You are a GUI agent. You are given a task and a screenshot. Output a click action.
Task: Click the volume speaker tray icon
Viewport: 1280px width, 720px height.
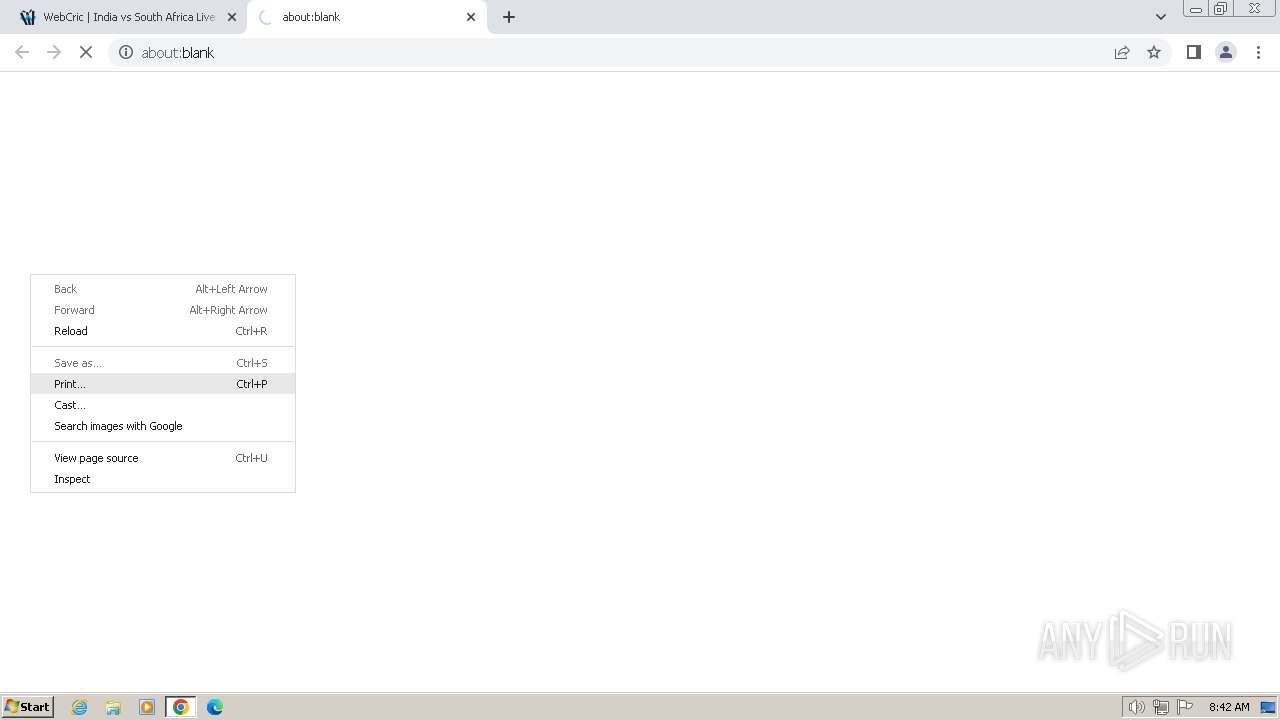1136,707
